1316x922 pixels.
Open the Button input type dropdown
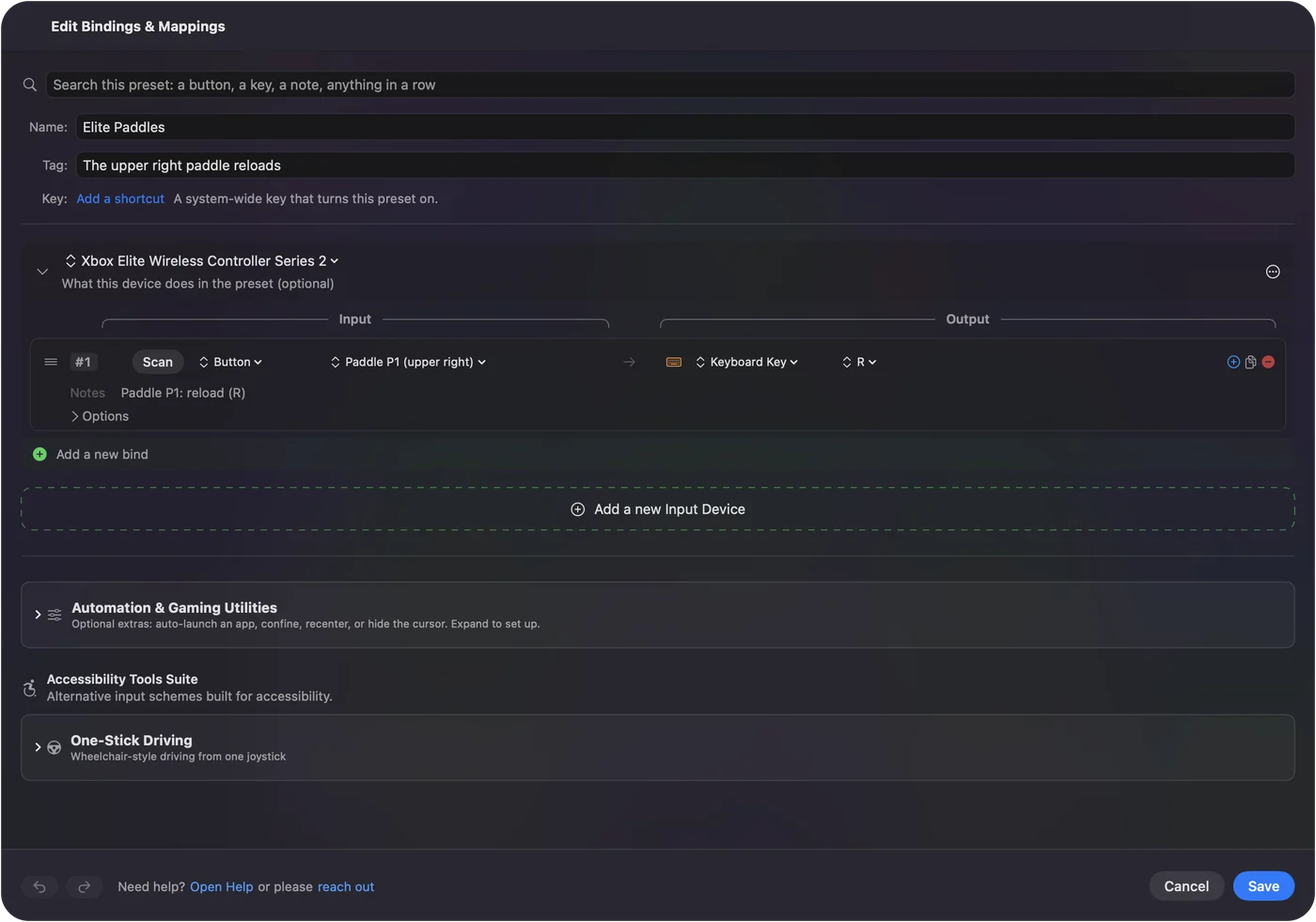(x=230, y=362)
